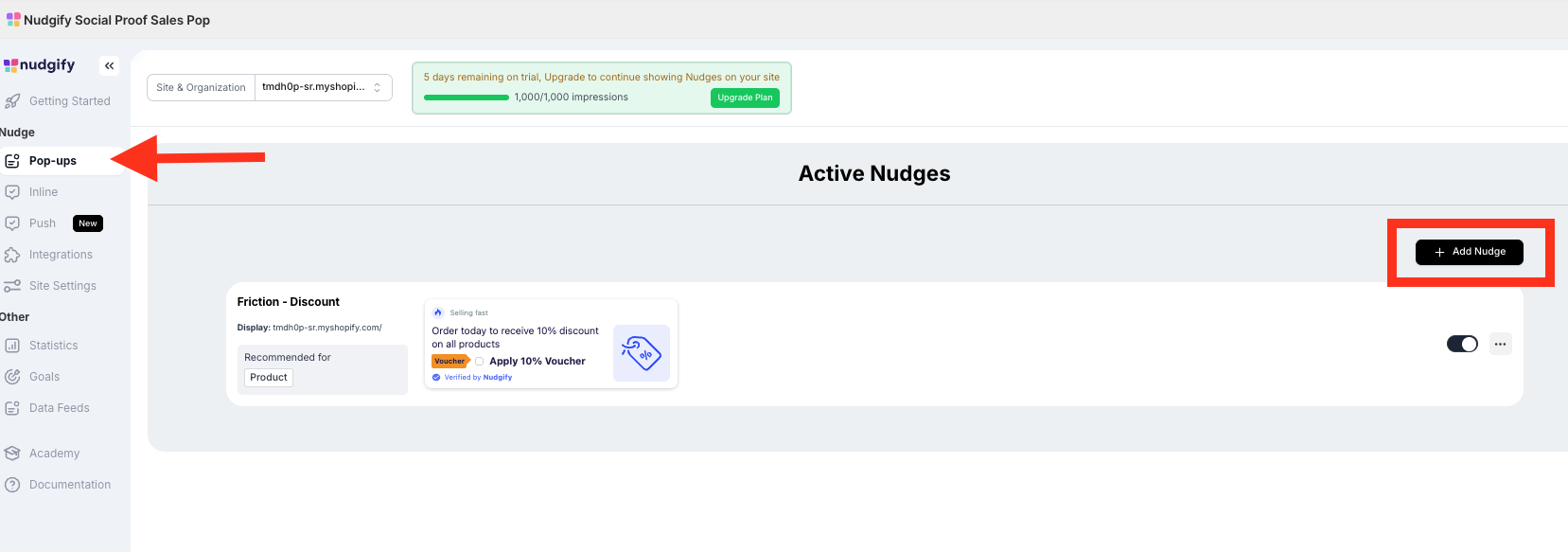Image resolution: width=1568 pixels, height=552 pixels.
Task: Click the Add Nudge button
Action: pyautogui.click(x=1469, y=252)
